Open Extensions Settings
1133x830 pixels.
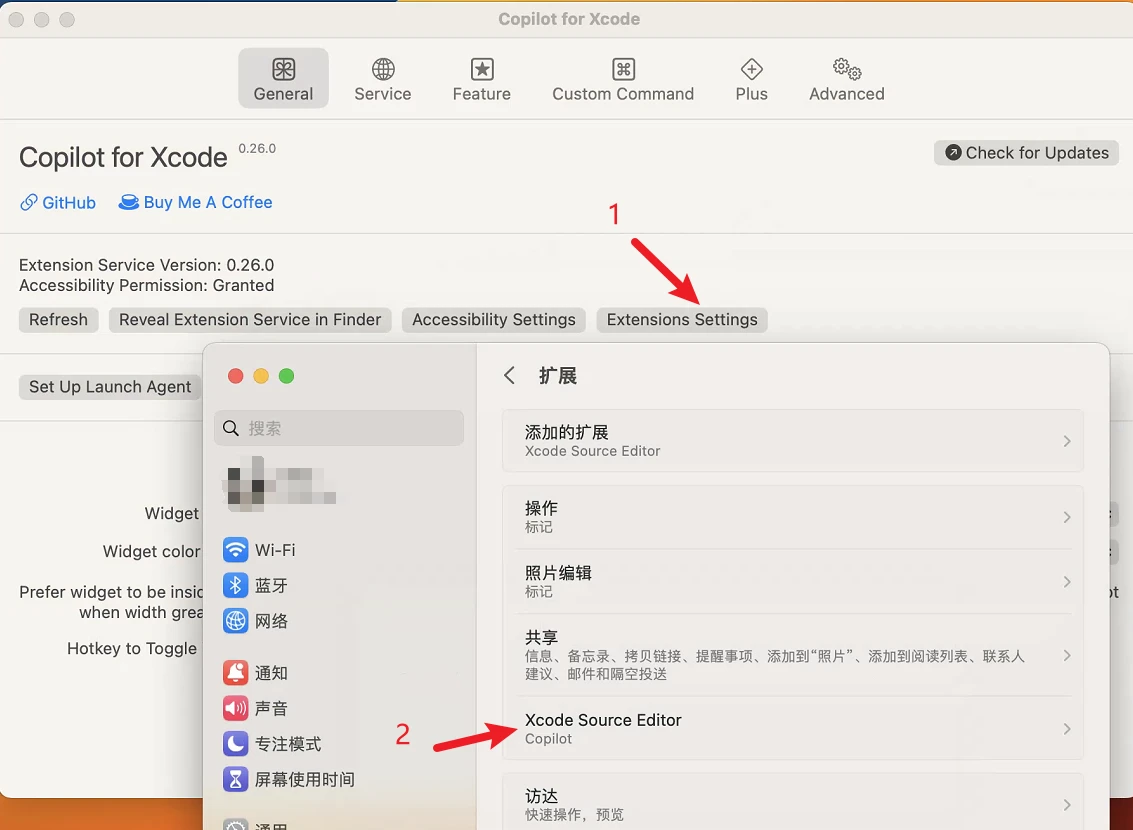682,319
